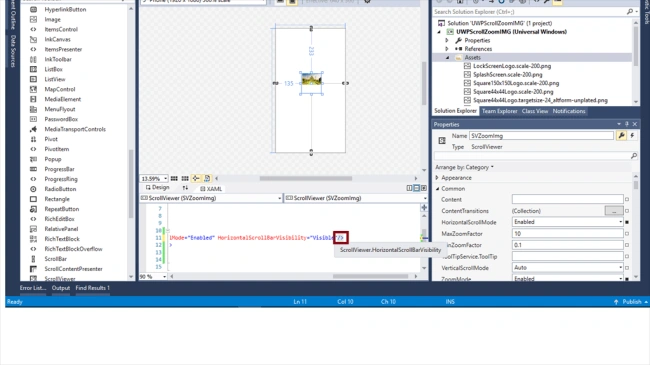Toggle the highlighted project code icon beside snaplines
650x365 pixels.
(207, 178)
